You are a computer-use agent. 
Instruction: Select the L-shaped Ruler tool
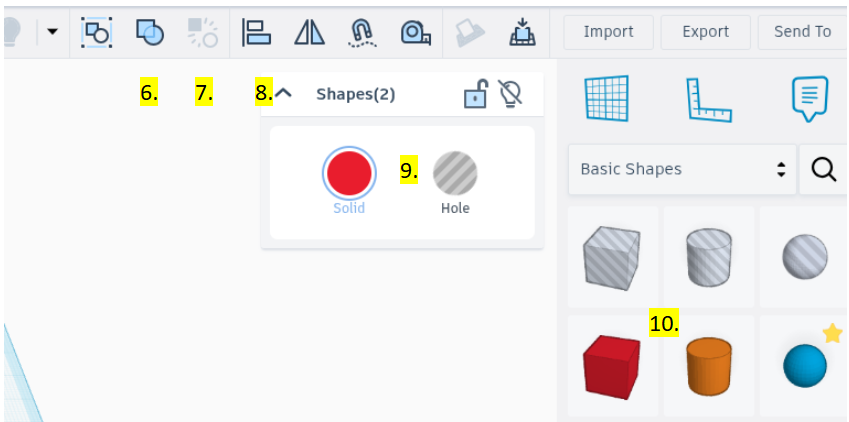coord(709,100)
